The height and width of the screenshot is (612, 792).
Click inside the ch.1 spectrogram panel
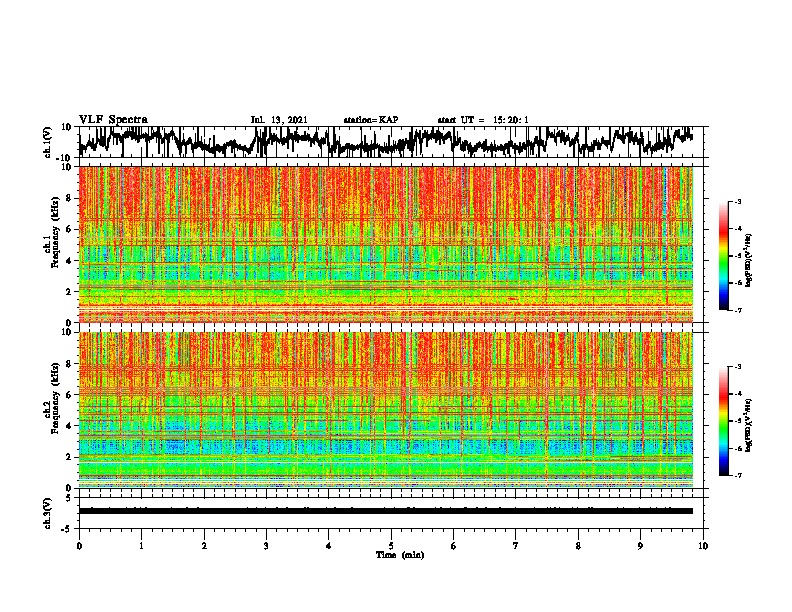[386, 244]
